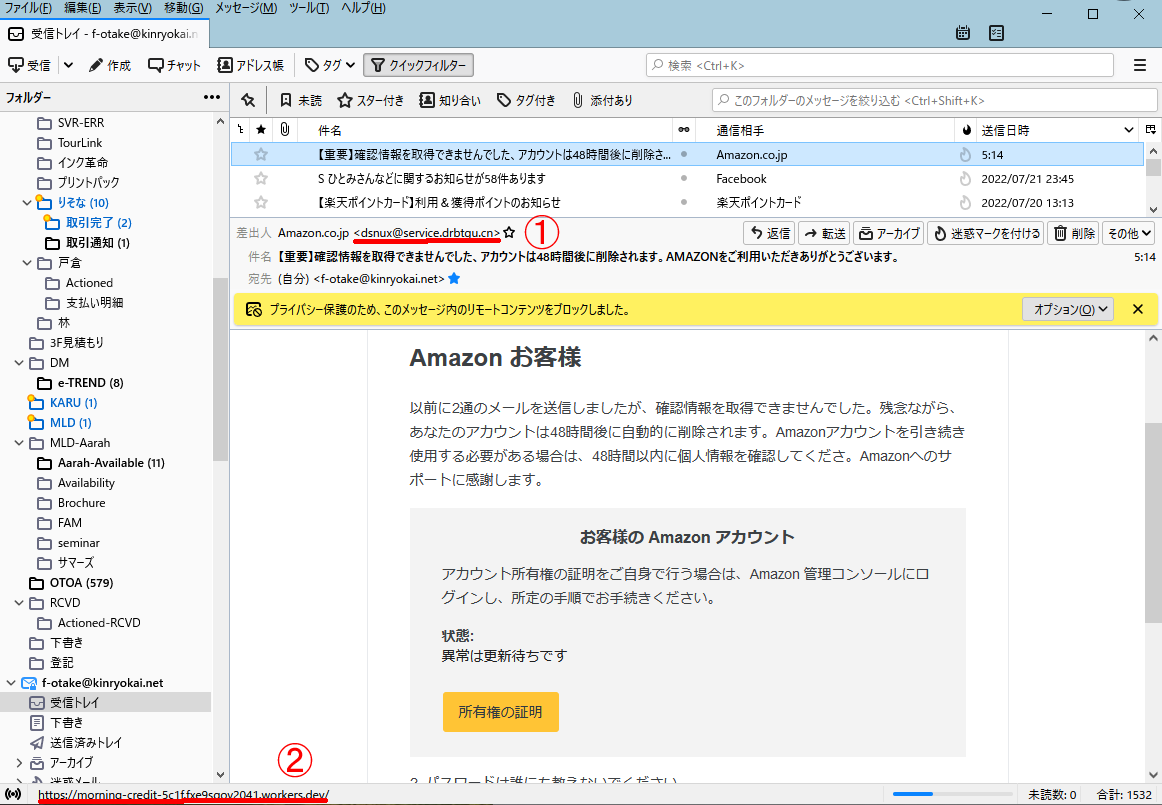The width and height of the screenshot is (1162, 805).
Task: Toggle the 添付あり attachment filter
Action: pos(602,100)
